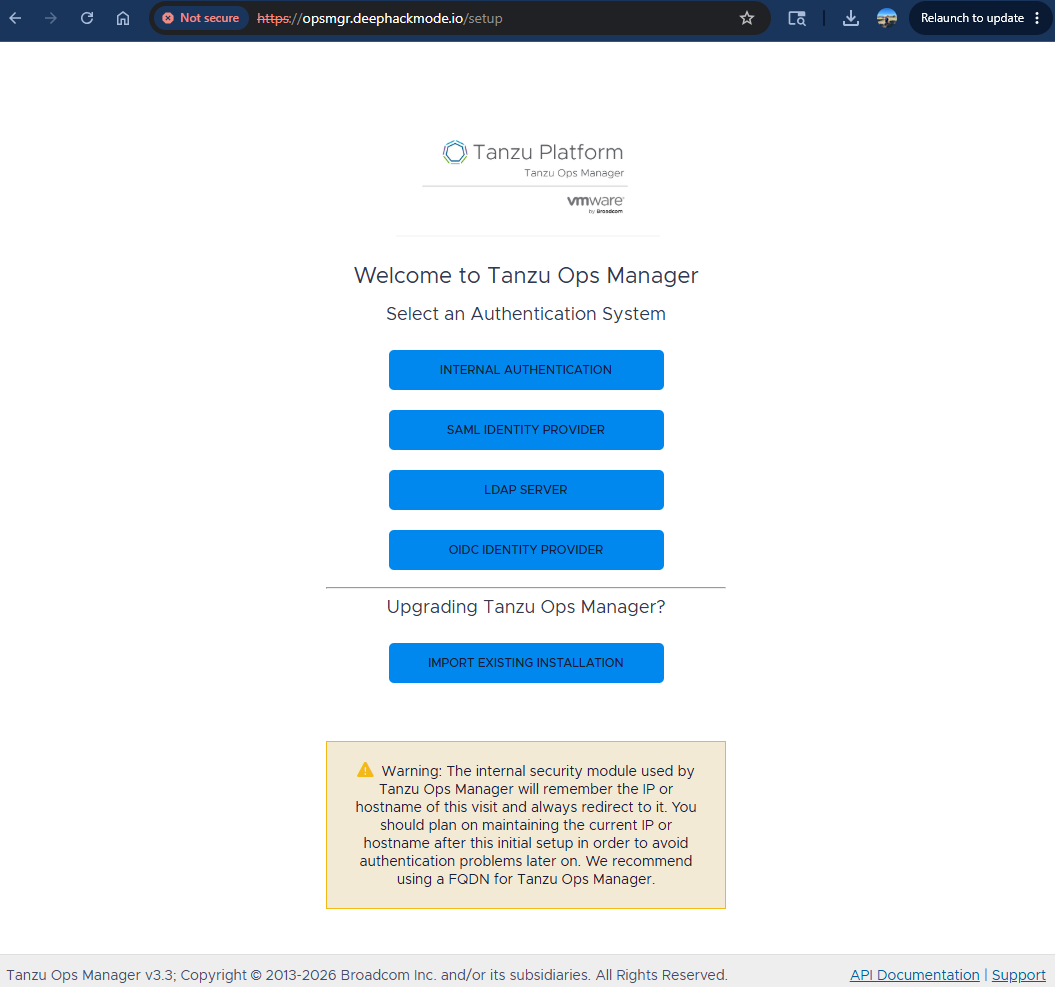Open the three-dot browser menu

[1037, 18]
